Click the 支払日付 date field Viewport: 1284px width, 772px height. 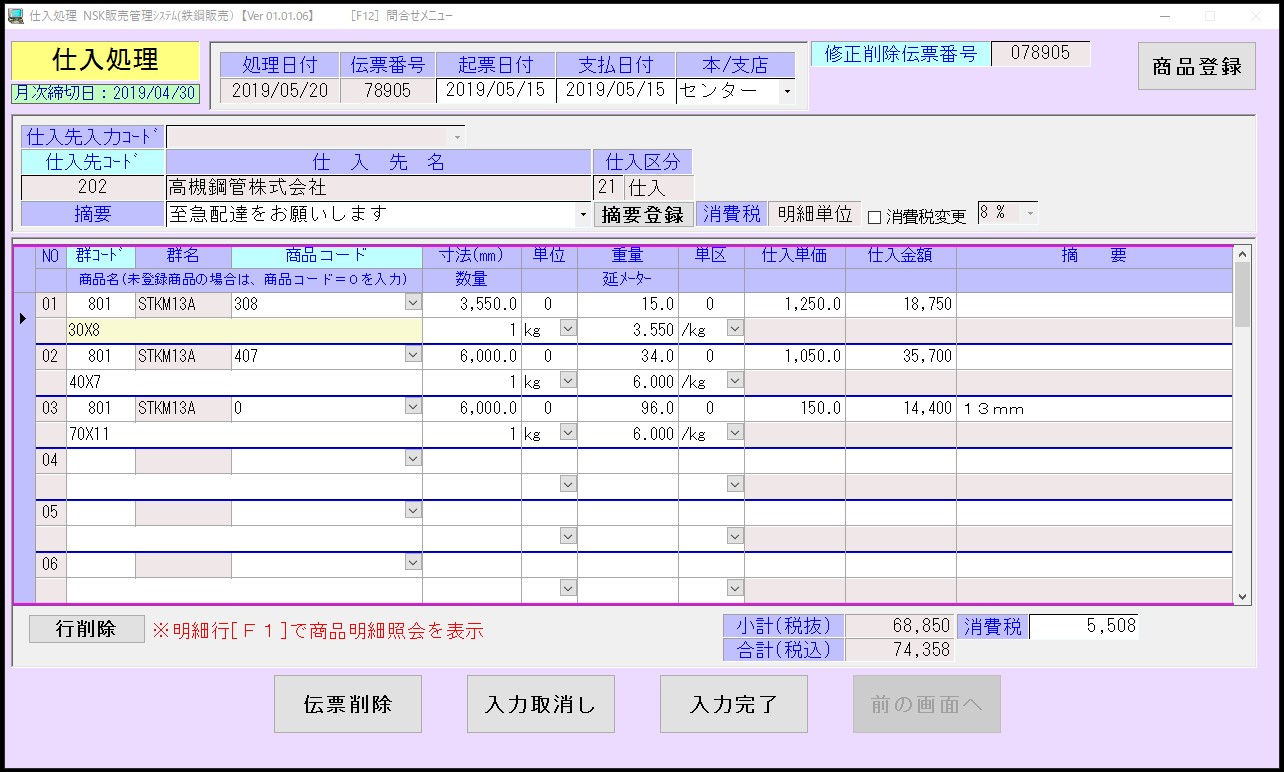pyautogui.click(x=615, y=90)
